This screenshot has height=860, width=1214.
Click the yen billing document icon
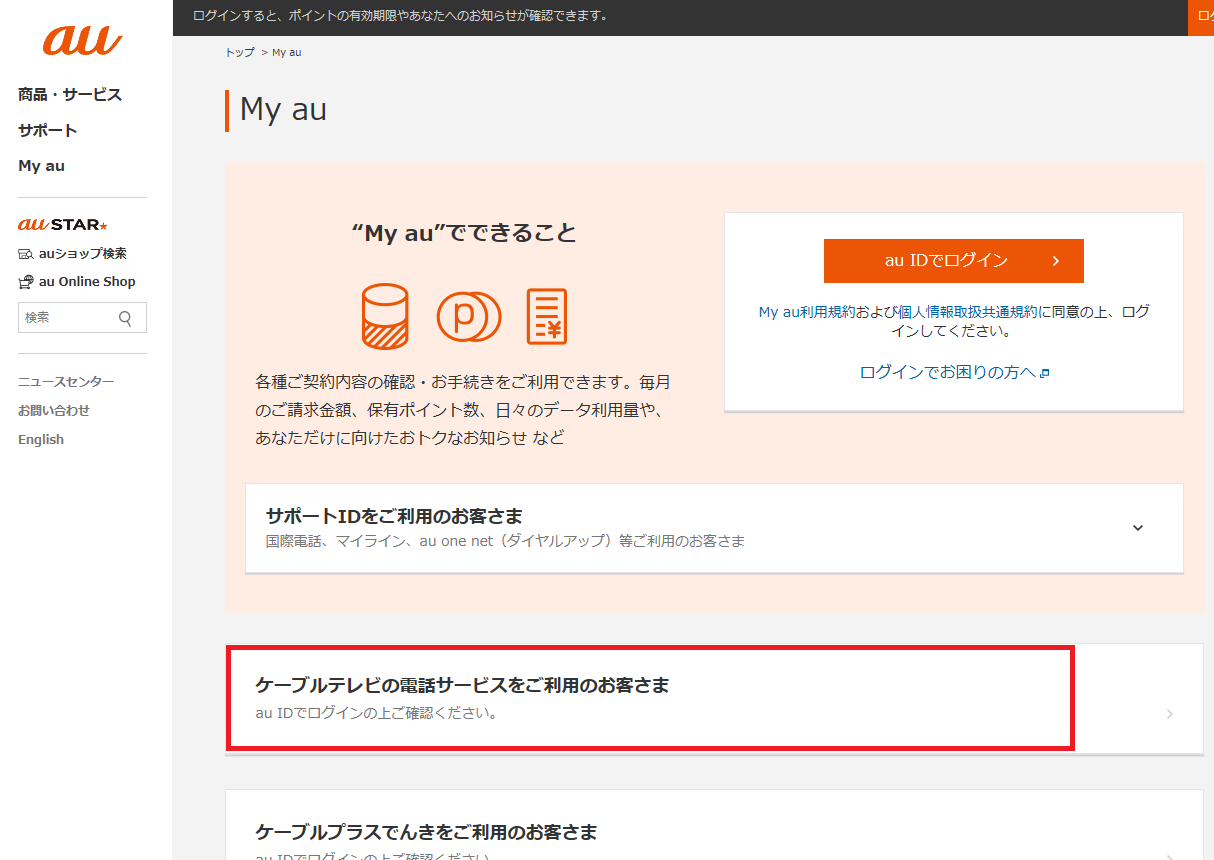pos(547,316)
